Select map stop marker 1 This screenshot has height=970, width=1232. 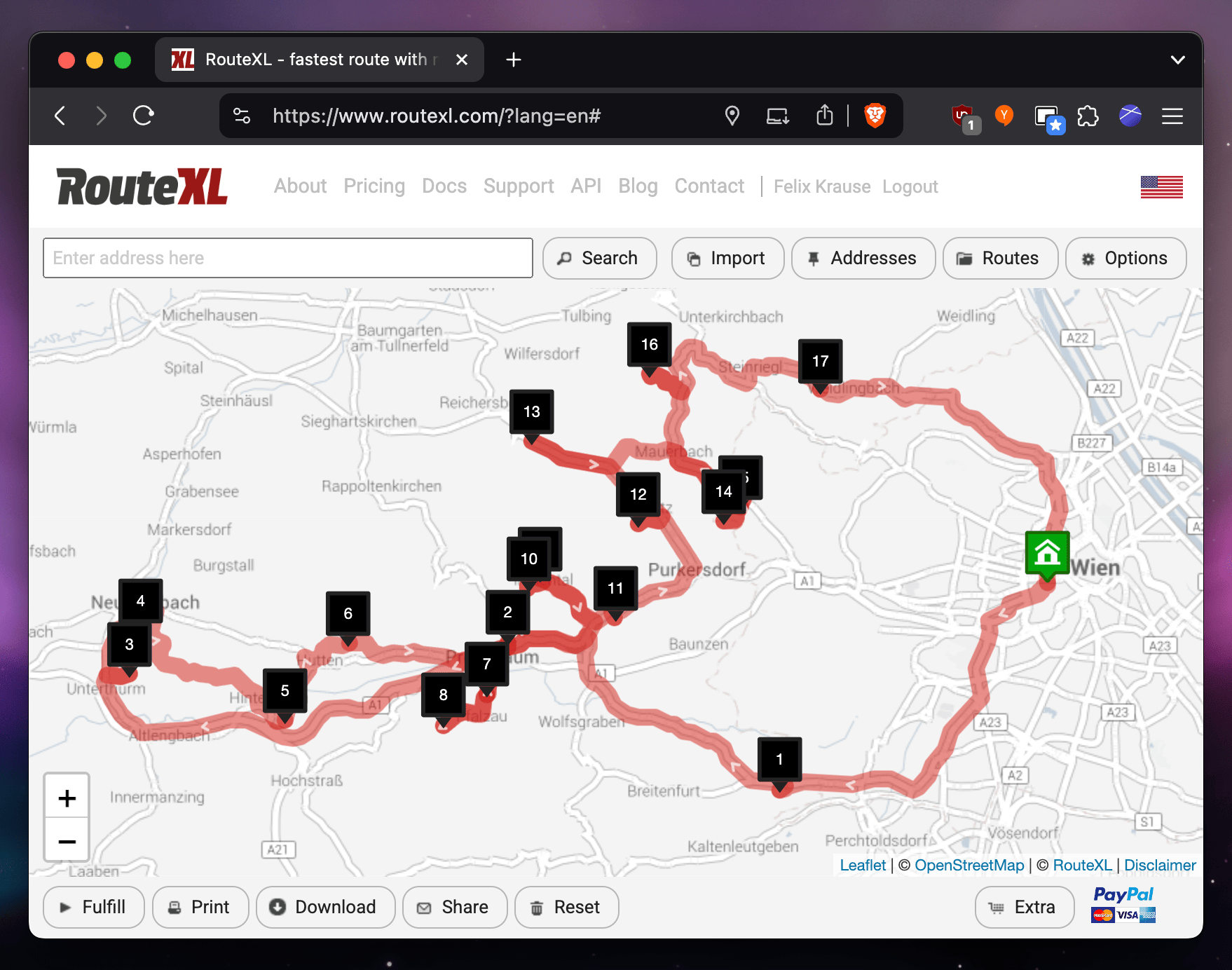click(x=779, y=760)
